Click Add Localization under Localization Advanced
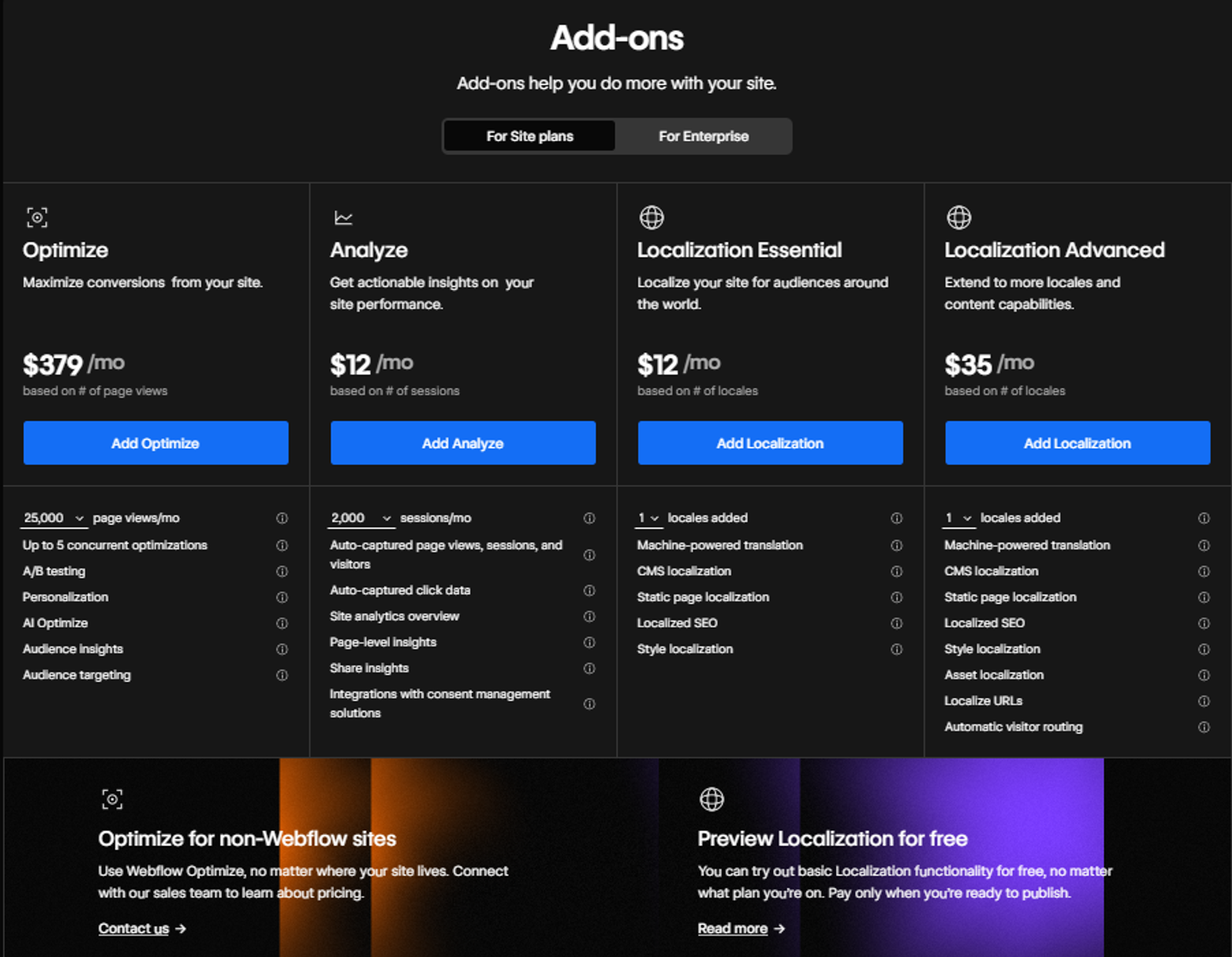The width and height of the screenshot is (1232, 957). [1077, 443]
